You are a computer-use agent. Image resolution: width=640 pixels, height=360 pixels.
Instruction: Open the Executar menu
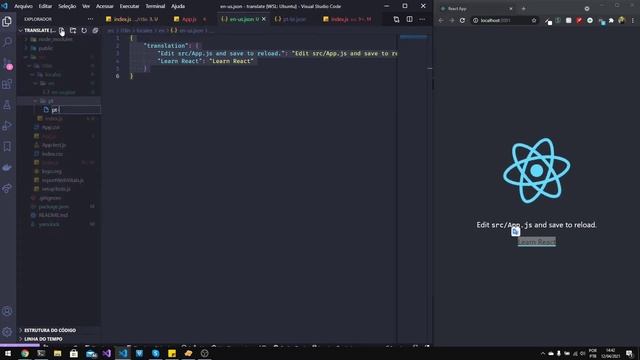point(129,6)
